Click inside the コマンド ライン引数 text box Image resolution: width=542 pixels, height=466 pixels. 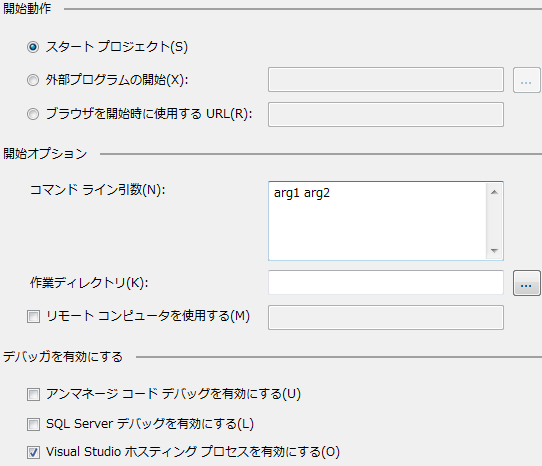[x=377, y=221]
